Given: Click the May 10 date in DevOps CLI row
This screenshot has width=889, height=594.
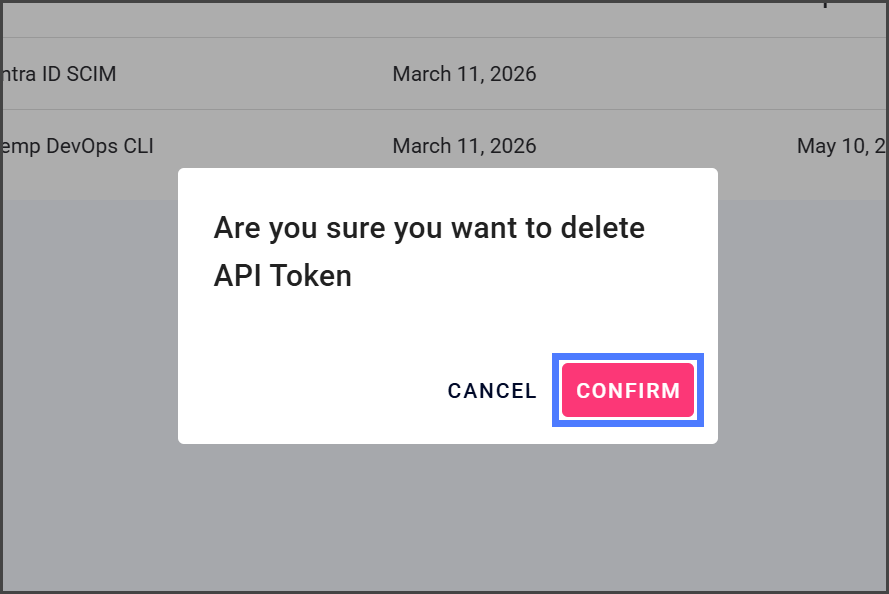Looking at the screenshot, I should pyautogui.click(x=841, y=146).
